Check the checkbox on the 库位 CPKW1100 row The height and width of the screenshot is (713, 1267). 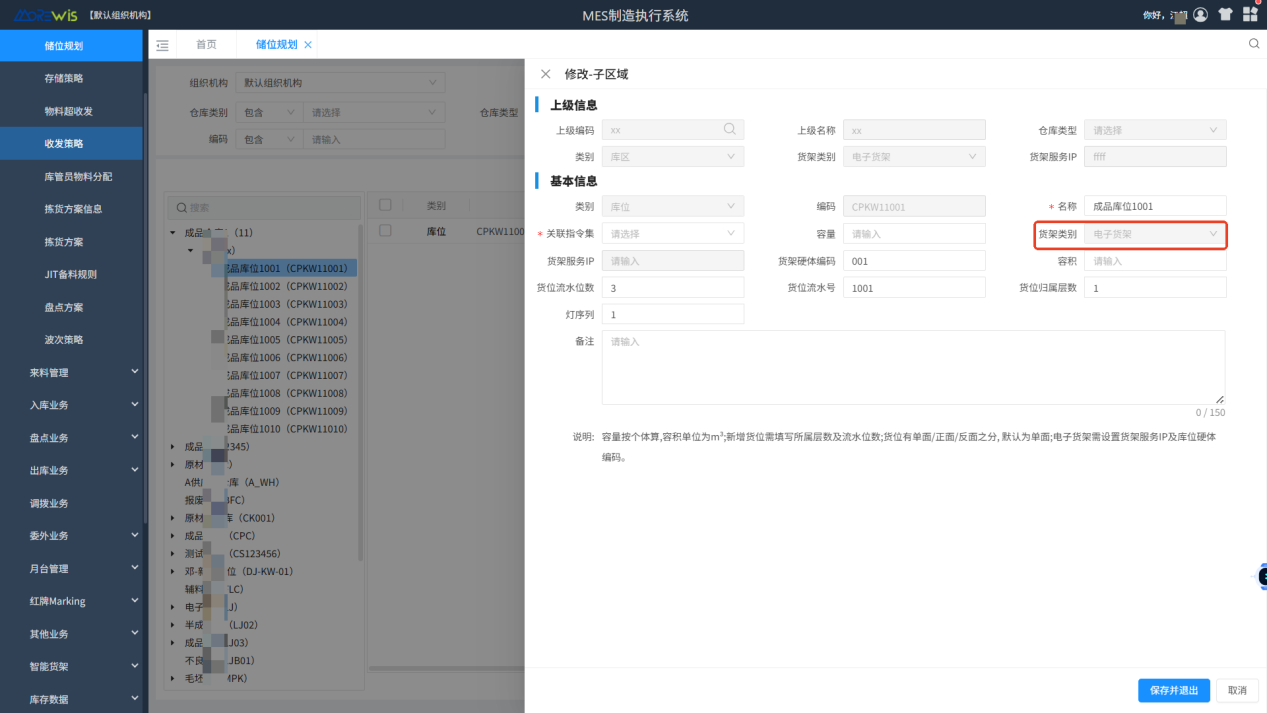[384, 229]
